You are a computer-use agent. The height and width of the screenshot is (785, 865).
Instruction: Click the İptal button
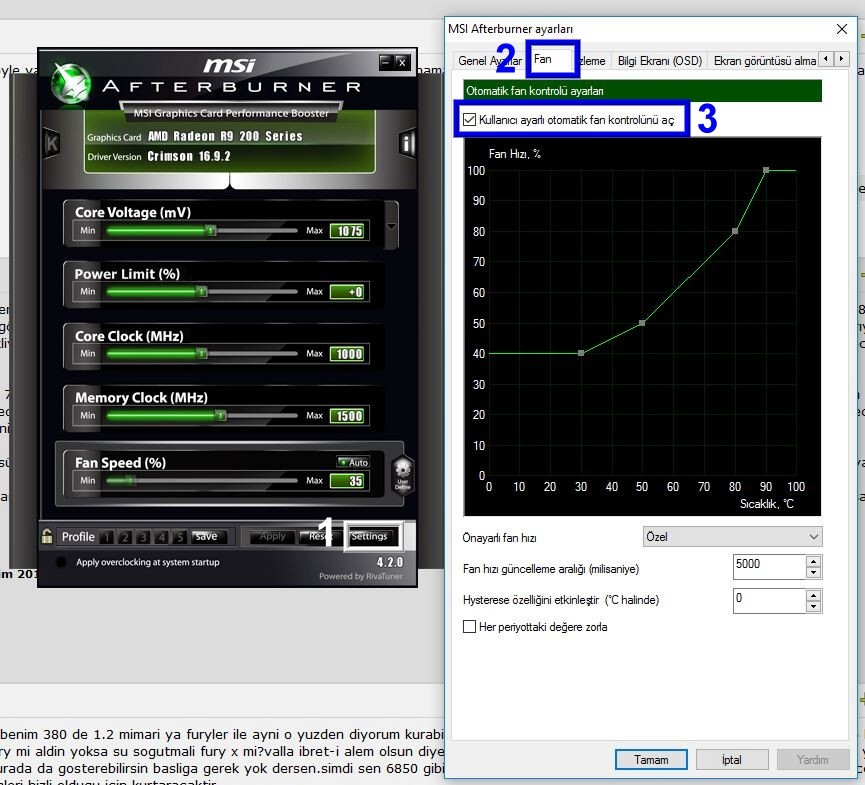coord(731,760)
